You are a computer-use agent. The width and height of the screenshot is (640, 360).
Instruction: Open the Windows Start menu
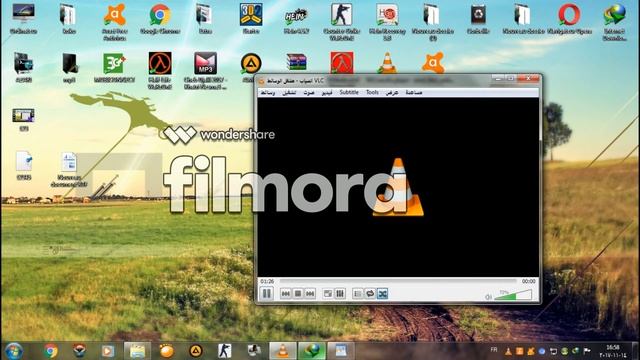coord(13,351)
